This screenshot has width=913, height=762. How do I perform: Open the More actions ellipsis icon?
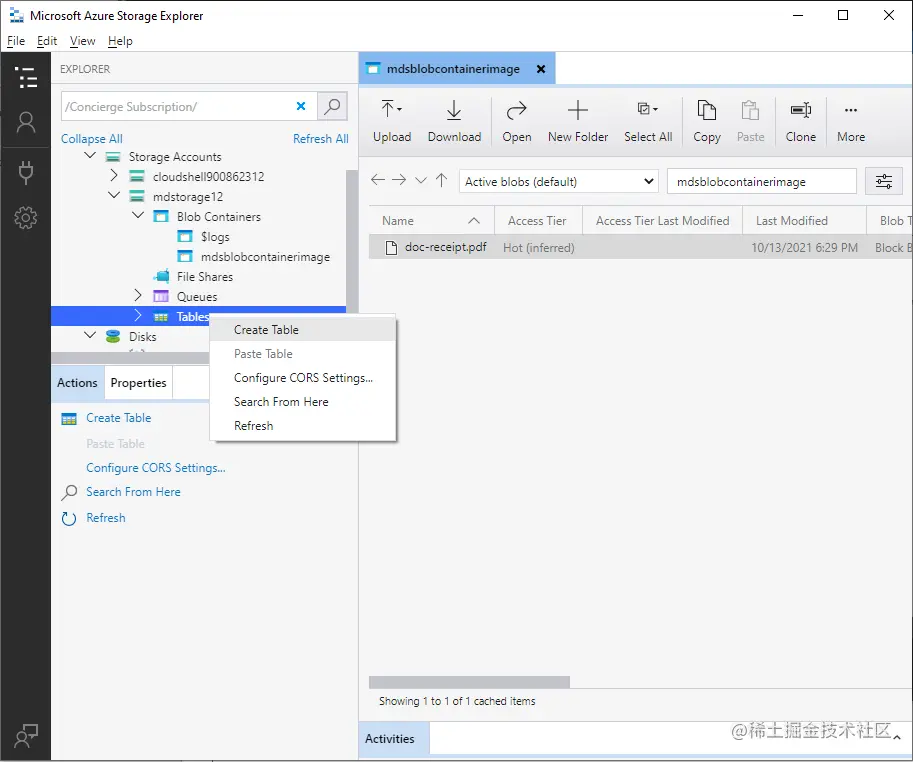click(850, 120)
